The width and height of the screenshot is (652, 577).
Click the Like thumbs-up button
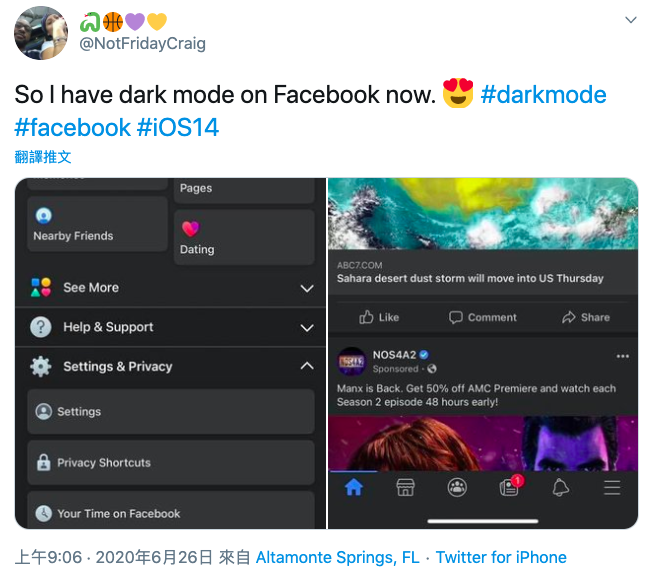pos(379,317)
